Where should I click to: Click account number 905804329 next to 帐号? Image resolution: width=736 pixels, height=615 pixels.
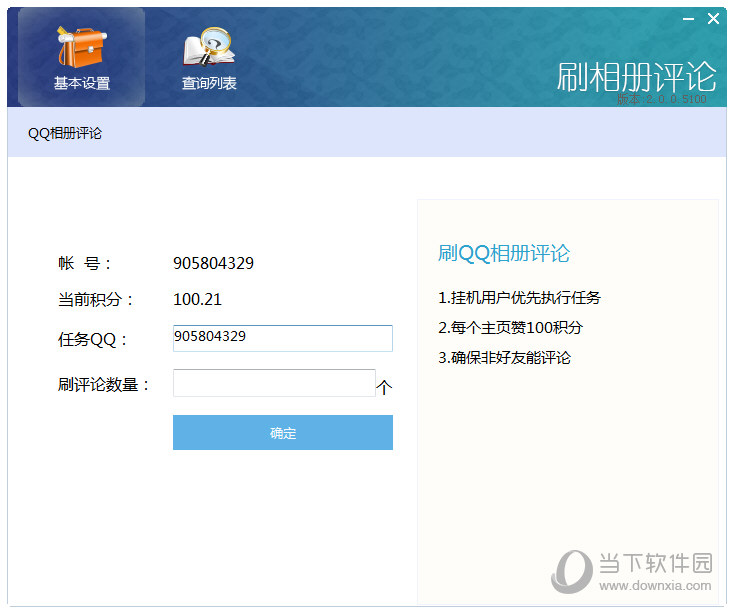[x=214, y=263]
